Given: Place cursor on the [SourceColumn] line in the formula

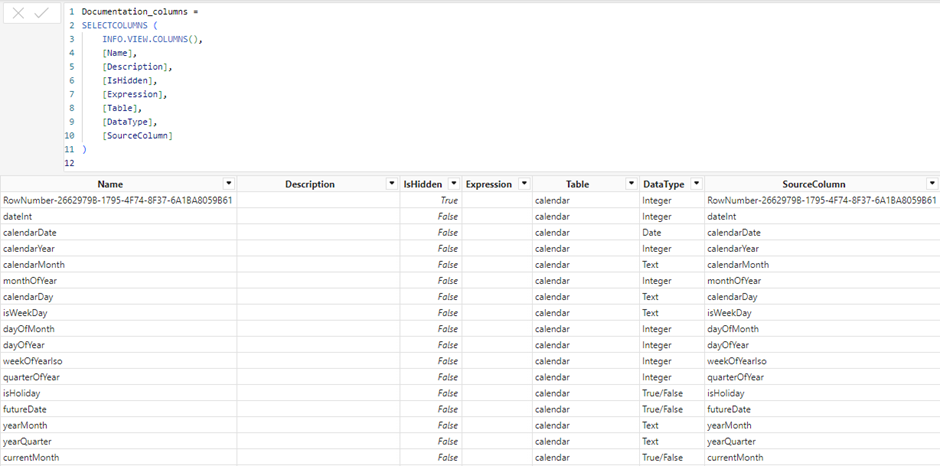Looking at the screenshot, I should tap(137, 135).
